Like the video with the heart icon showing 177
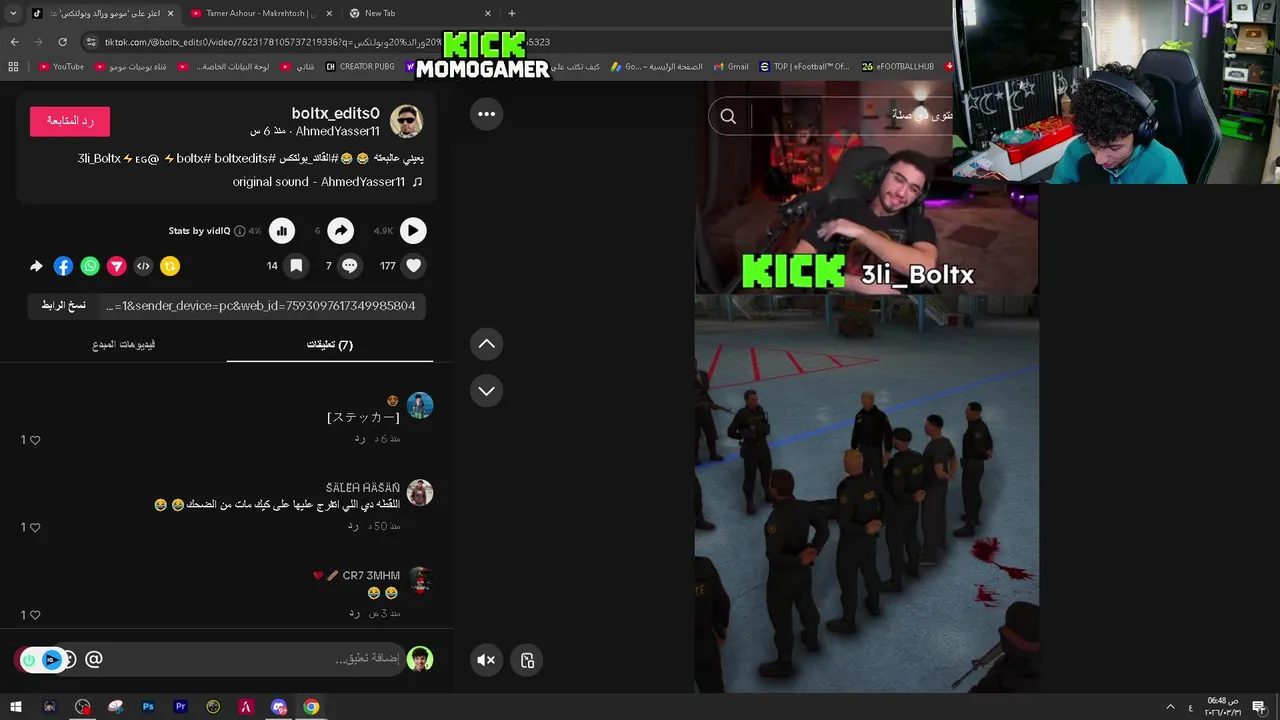Viewport: 1280px width, 720px height. click(x=413, y=266)
